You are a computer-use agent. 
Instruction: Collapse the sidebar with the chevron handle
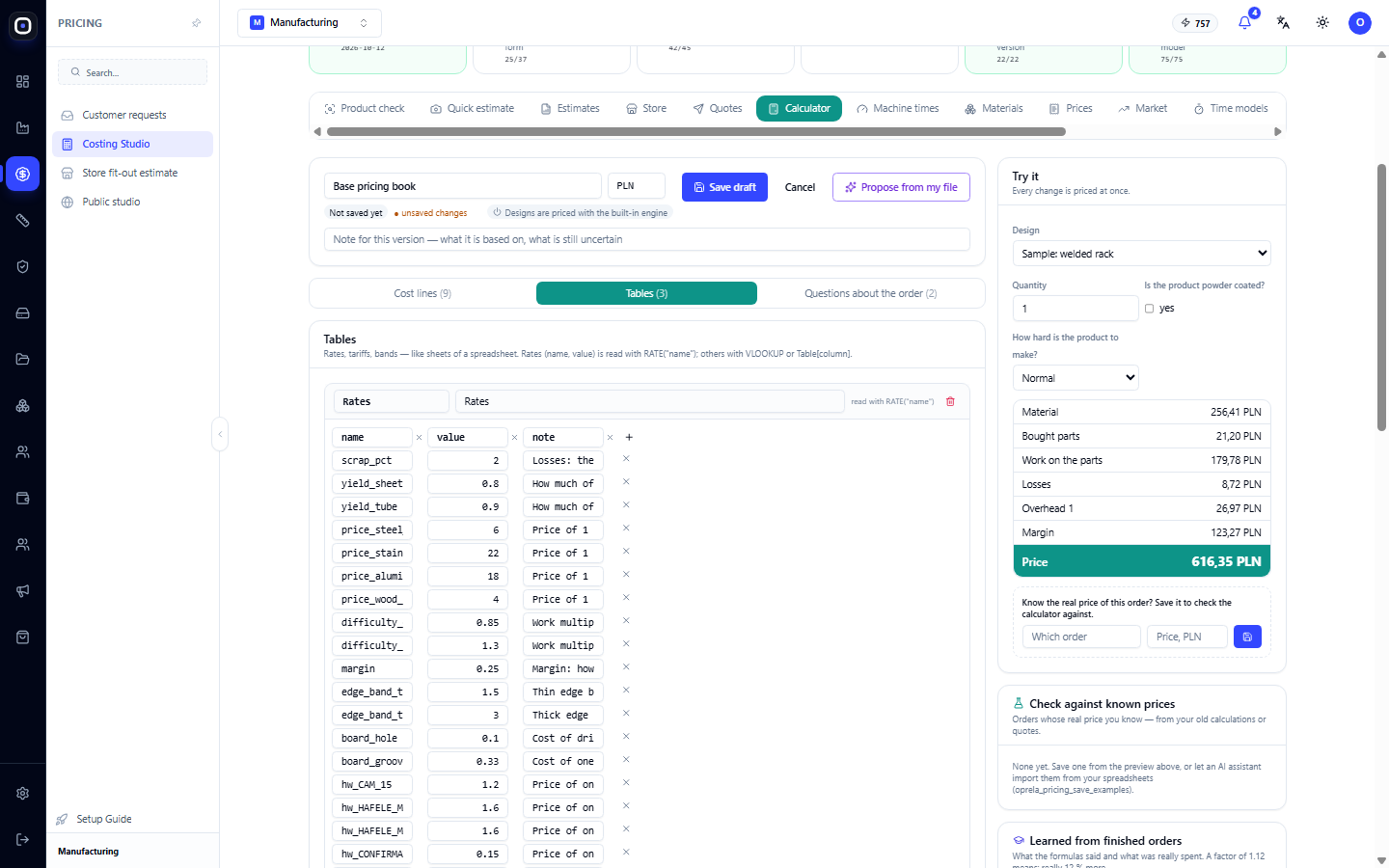[220, 434]
